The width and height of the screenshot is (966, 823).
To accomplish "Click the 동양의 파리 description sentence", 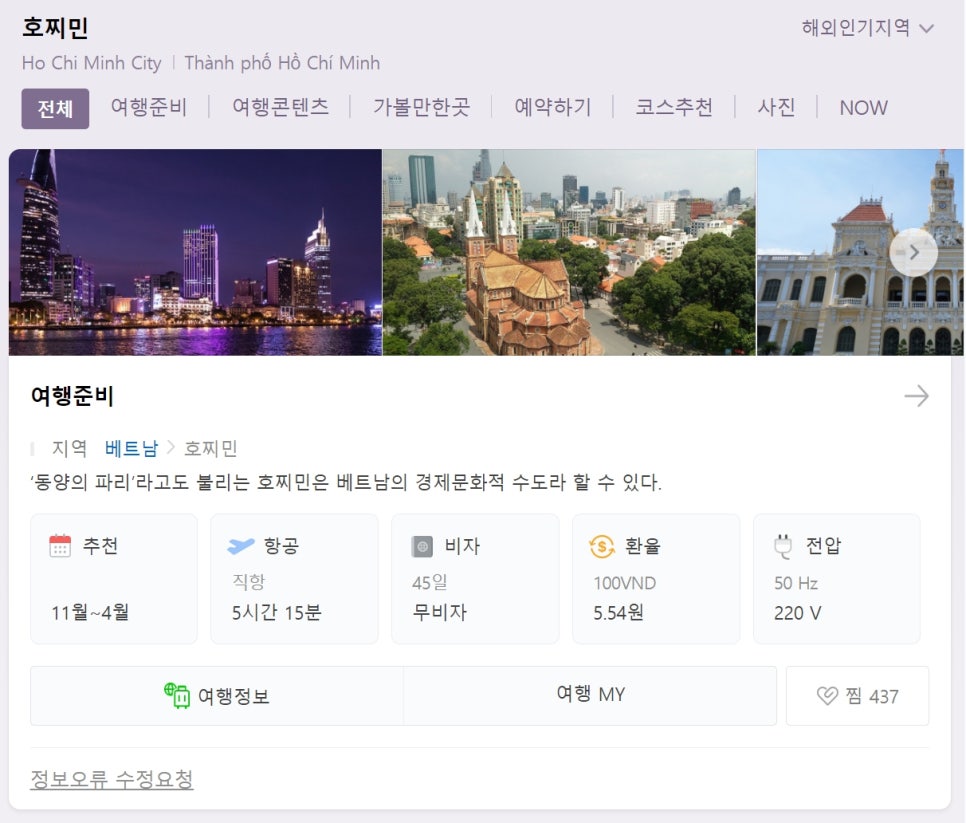I will click(x=346, y=482).
